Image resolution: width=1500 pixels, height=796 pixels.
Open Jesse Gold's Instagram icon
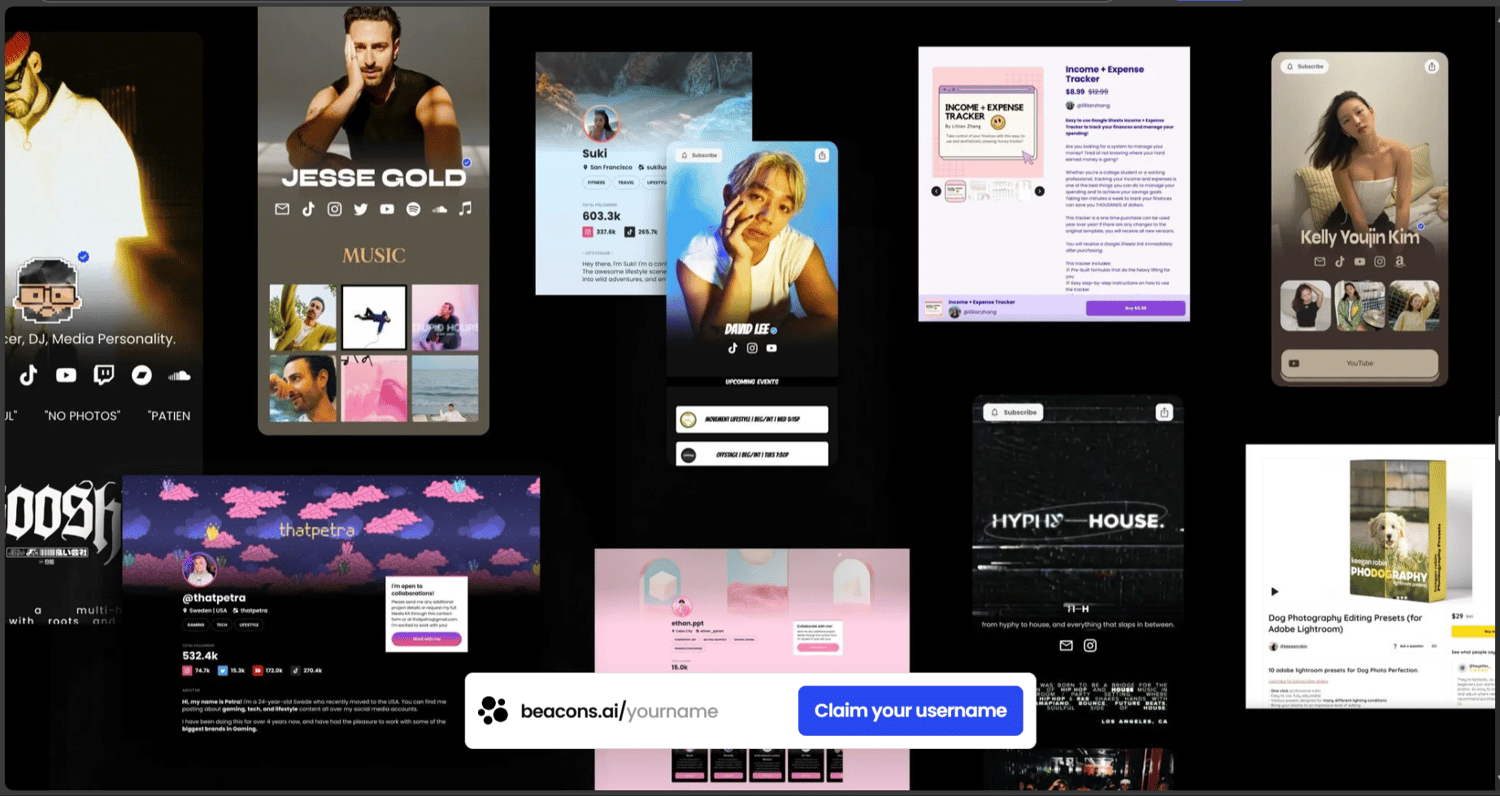click(334, 209)
